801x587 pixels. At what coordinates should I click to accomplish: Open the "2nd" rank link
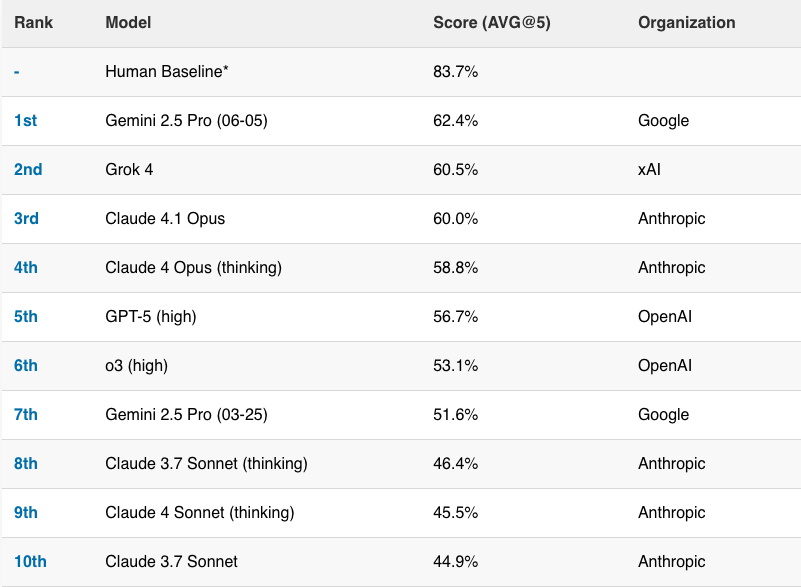point(28,170)
